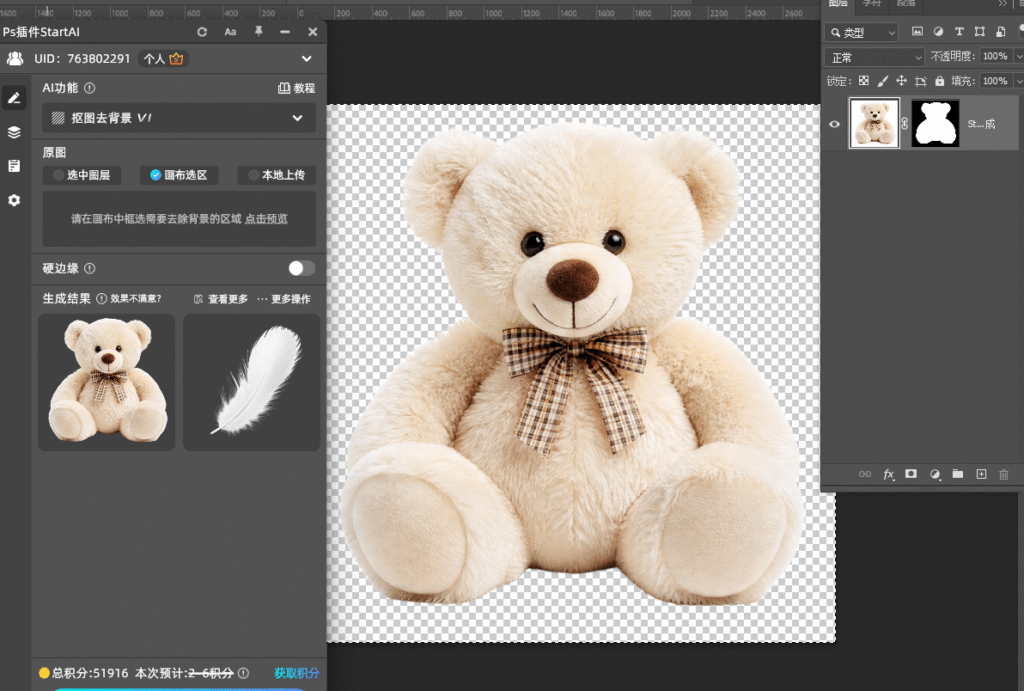Click the Aa font size icon

(x=231, y=32)
